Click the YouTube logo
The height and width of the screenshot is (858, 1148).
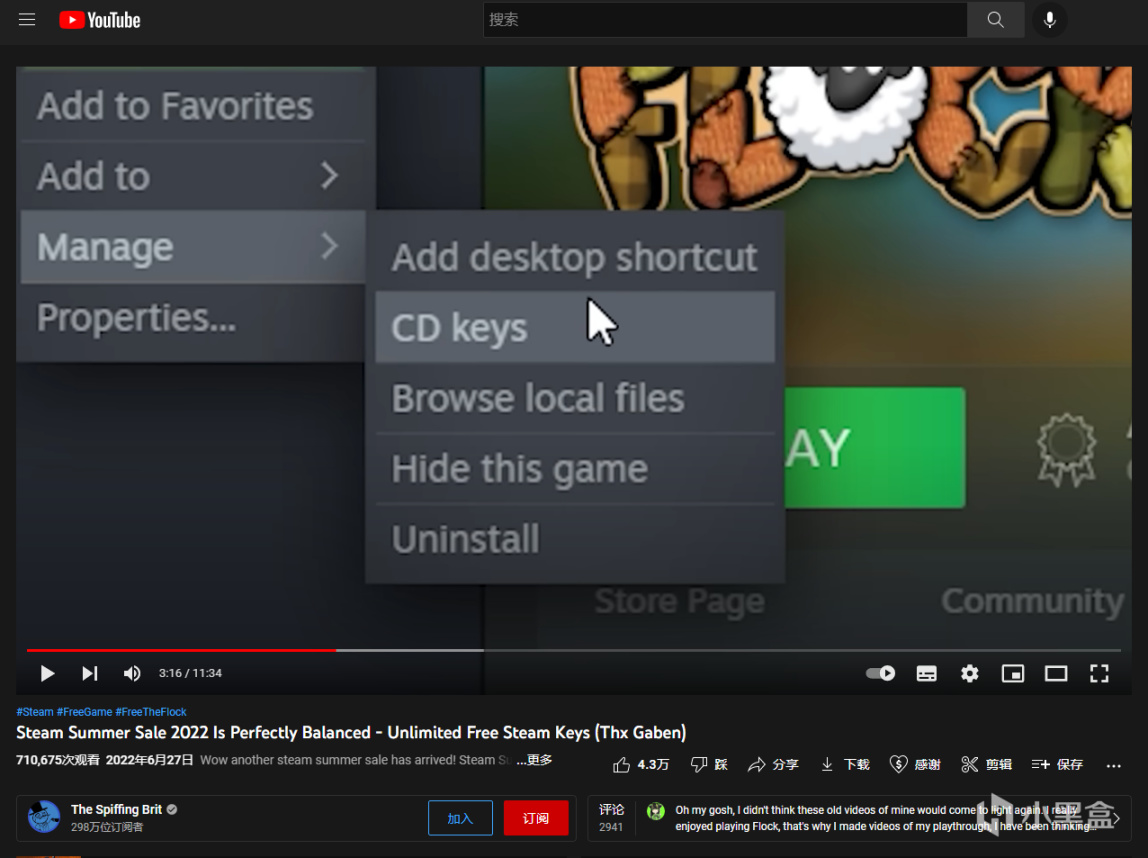(98, 19)
